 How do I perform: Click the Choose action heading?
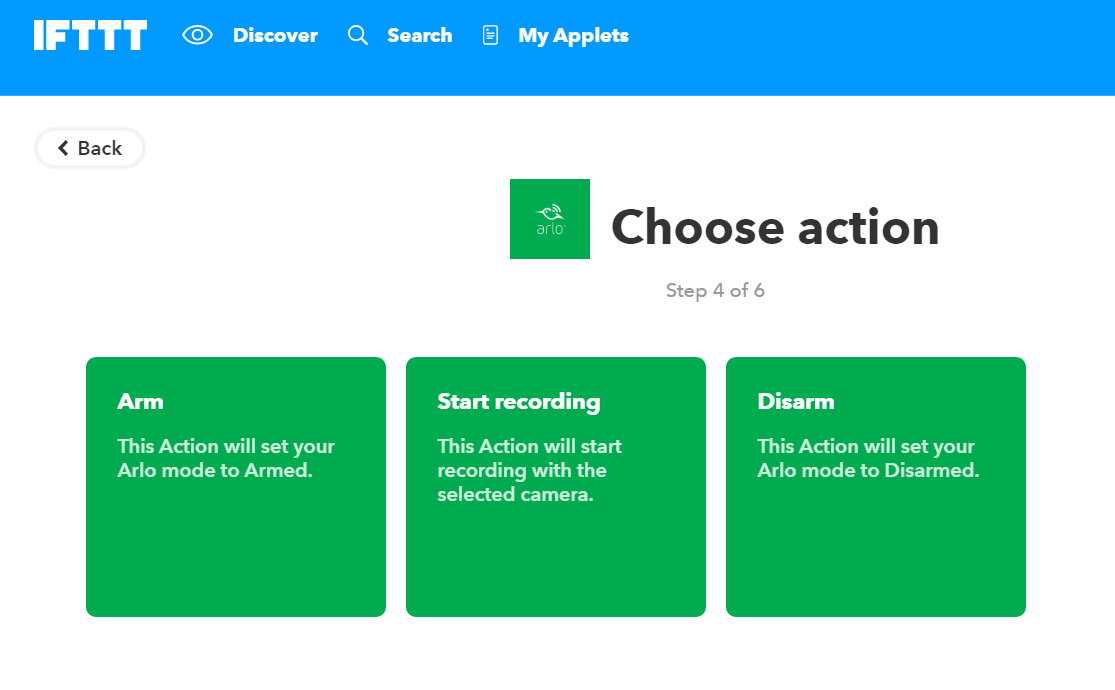pyautogui.click(x=775, y=227)
